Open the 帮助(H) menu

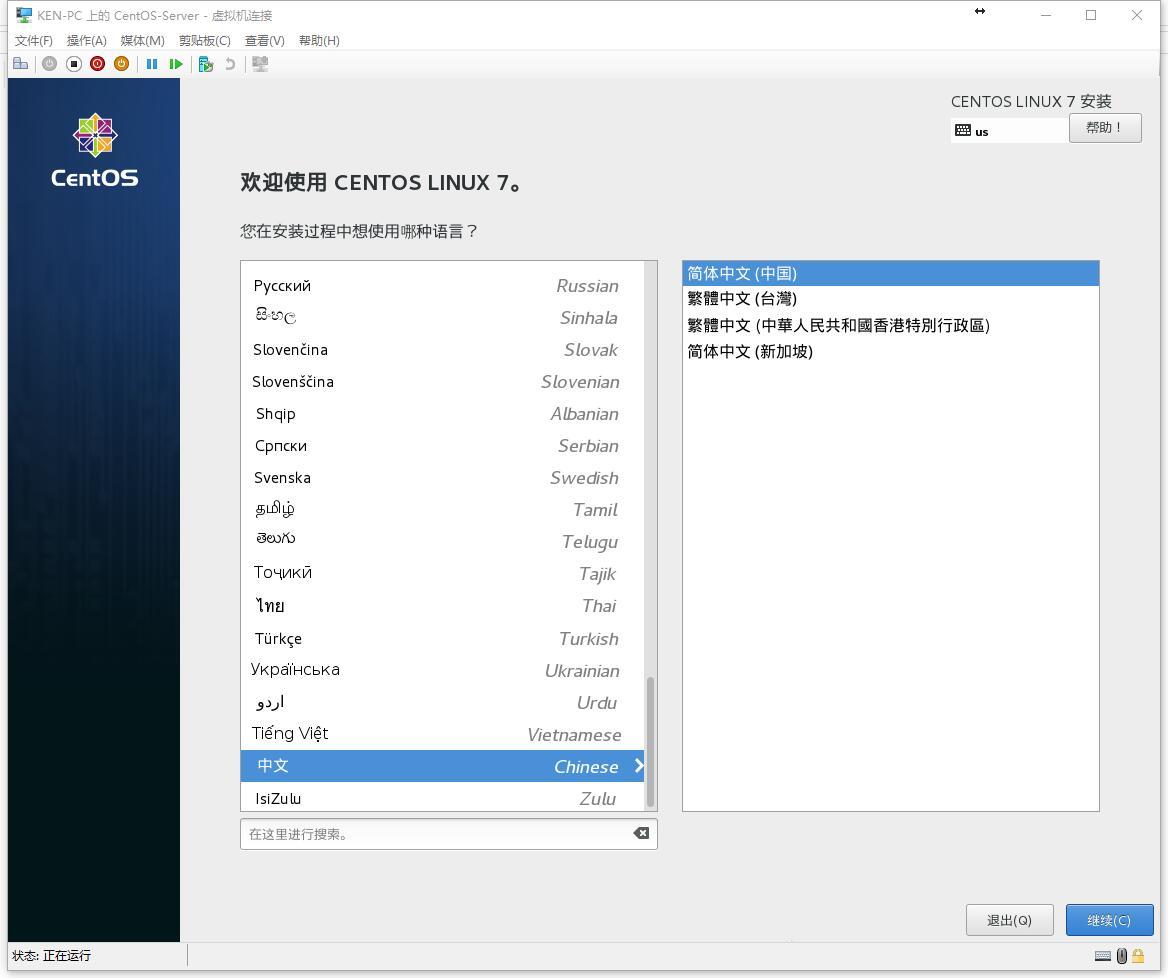tap(319, 40)
